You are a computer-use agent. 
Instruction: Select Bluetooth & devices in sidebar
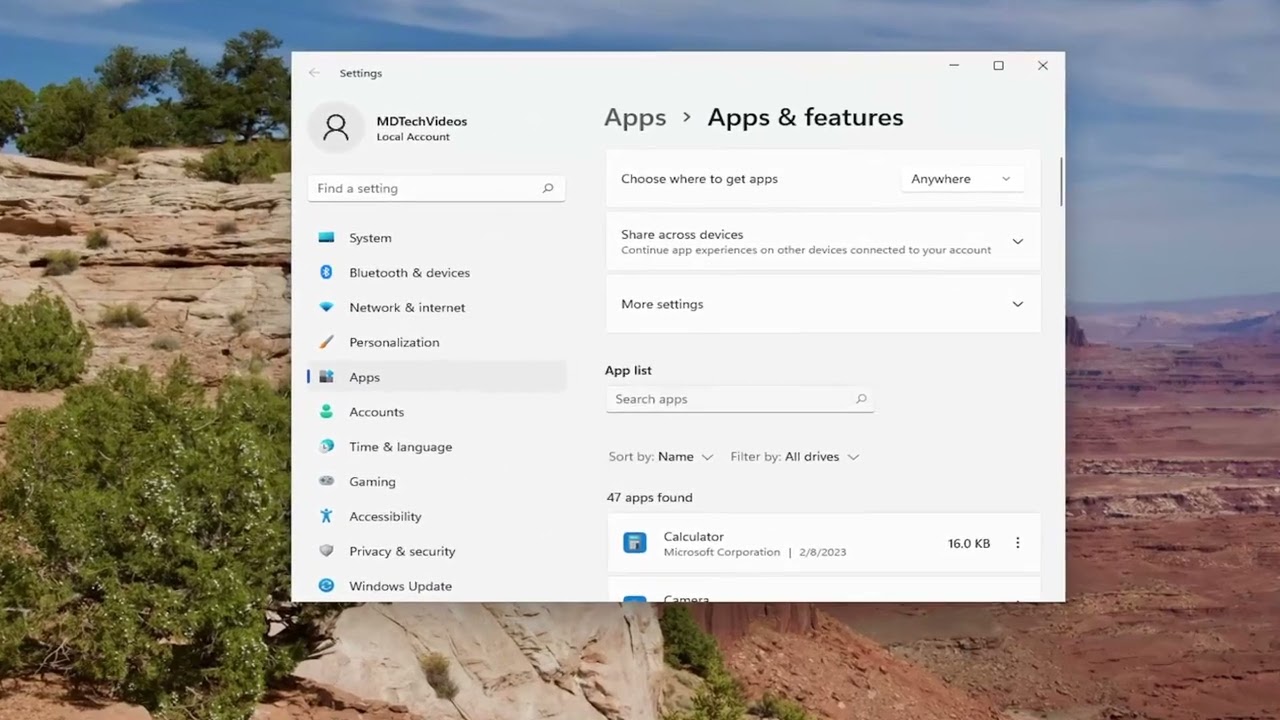pos(437,272)
